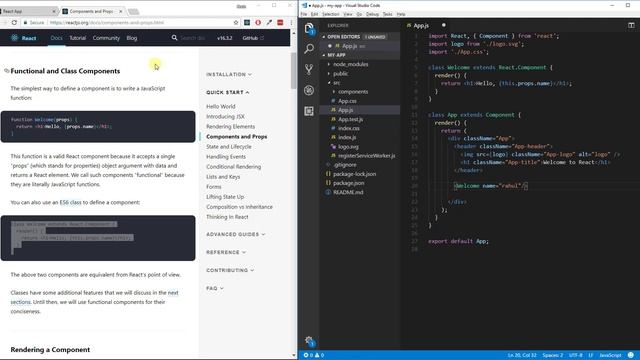Expand the Reference docs section
This screenshot has width=640, height=360.
point(226,252)
